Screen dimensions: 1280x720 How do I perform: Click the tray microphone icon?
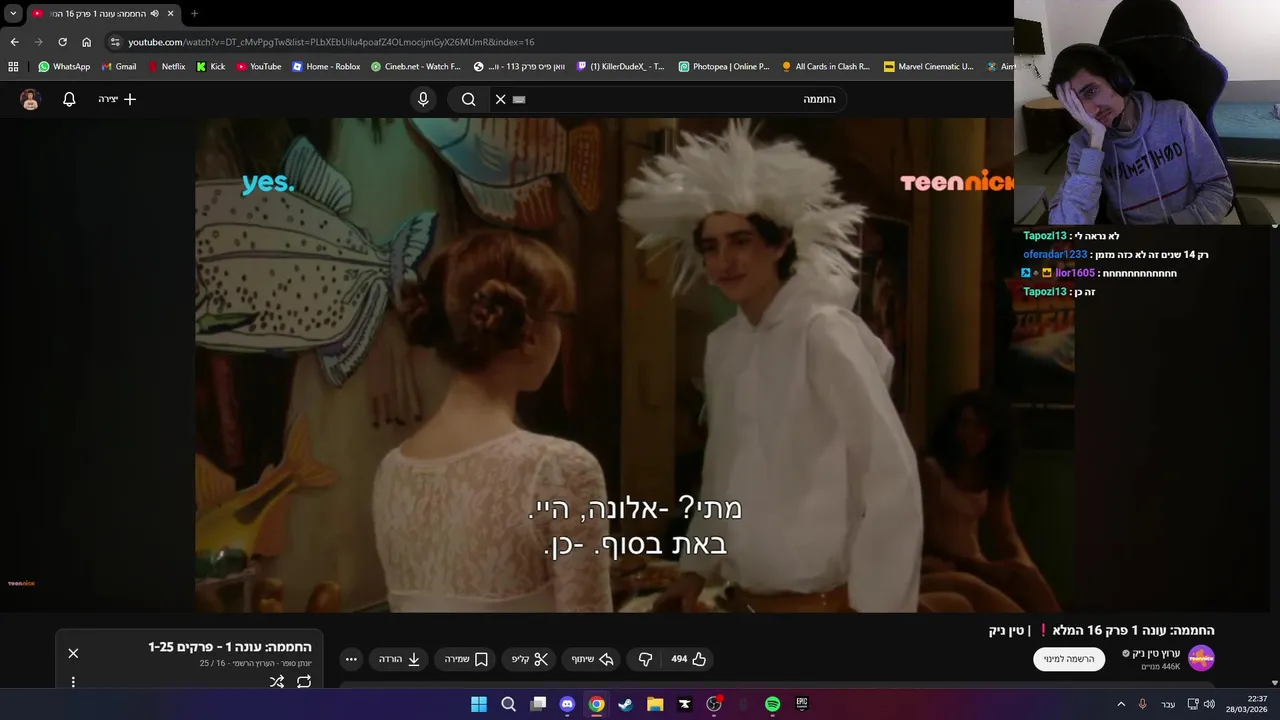click(1143, 704)
